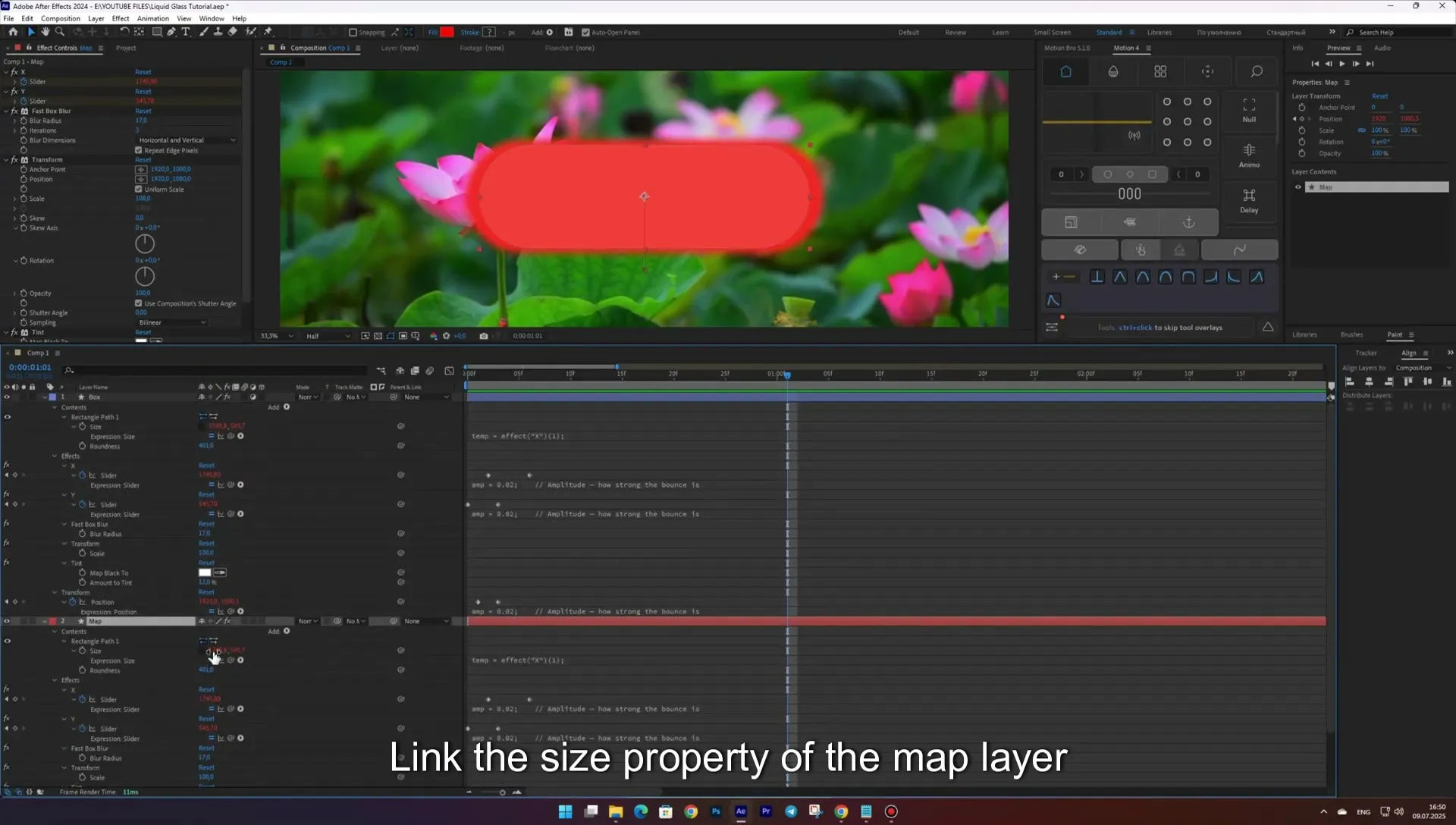Take snapshot with camera icon in viewer

click(x=484, y=336)
